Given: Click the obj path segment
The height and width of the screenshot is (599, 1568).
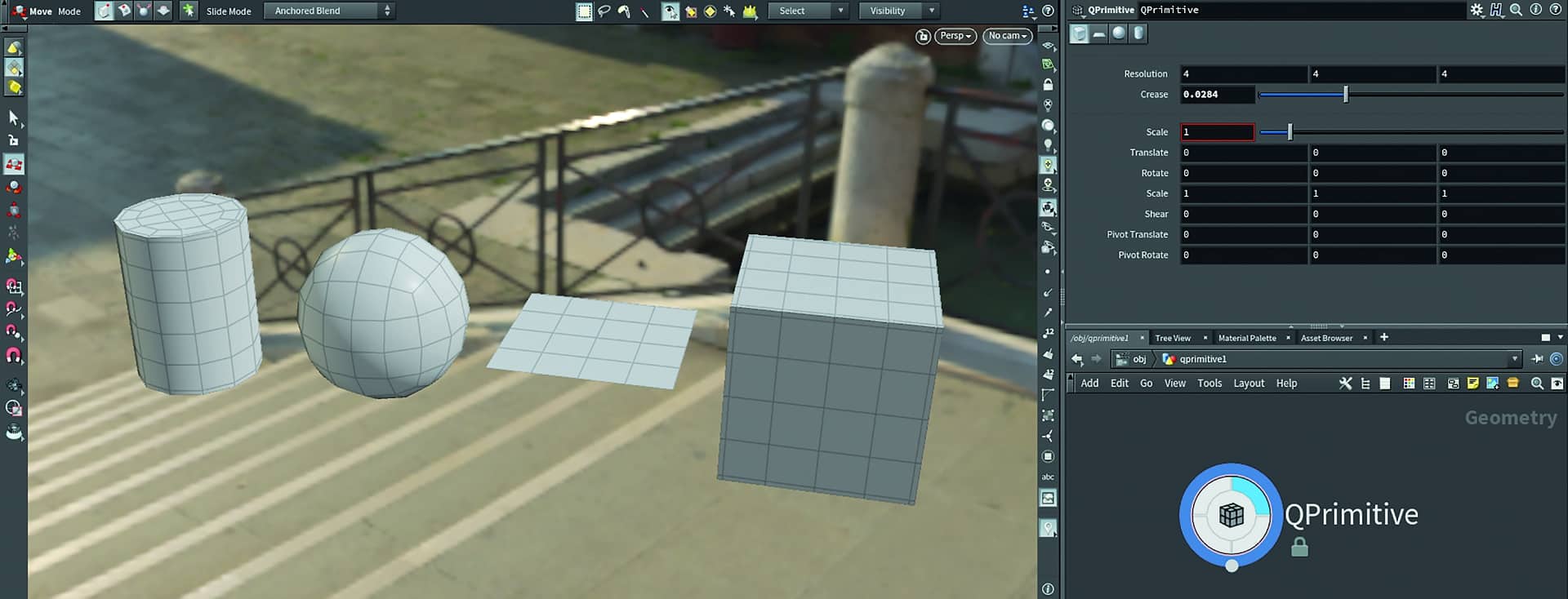Looking at the screenshot, I should pos(1132,359).
